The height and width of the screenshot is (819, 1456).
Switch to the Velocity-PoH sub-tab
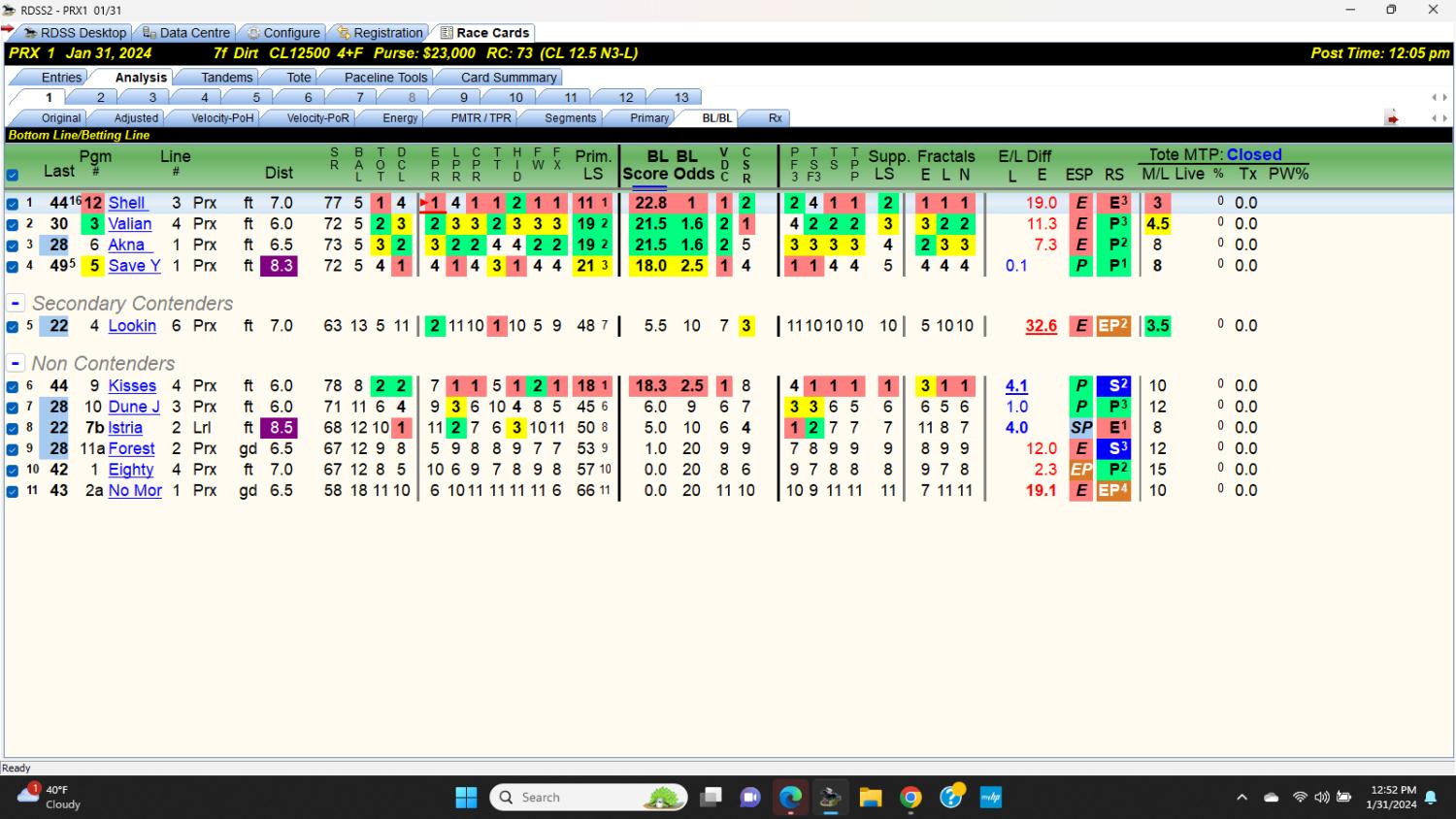pyautogui.click(x=221, y=118)
